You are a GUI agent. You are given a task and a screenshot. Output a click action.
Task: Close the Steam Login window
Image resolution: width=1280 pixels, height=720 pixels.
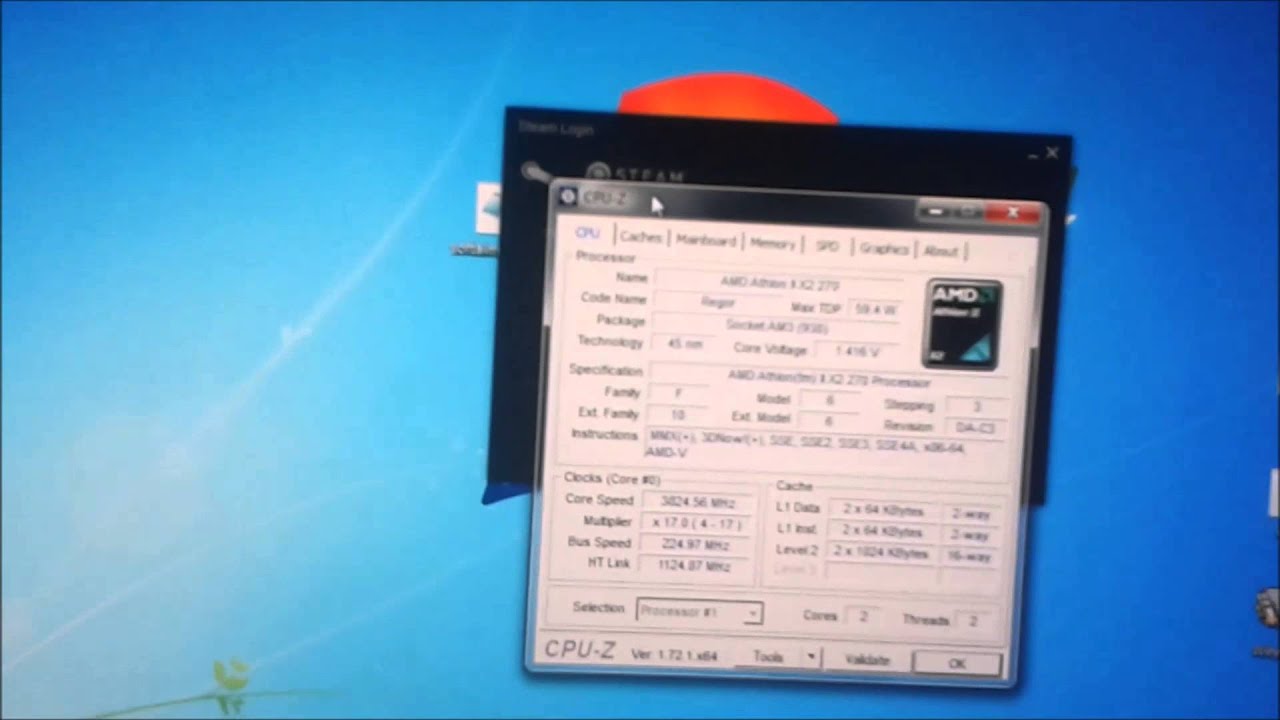(1052, 153)
